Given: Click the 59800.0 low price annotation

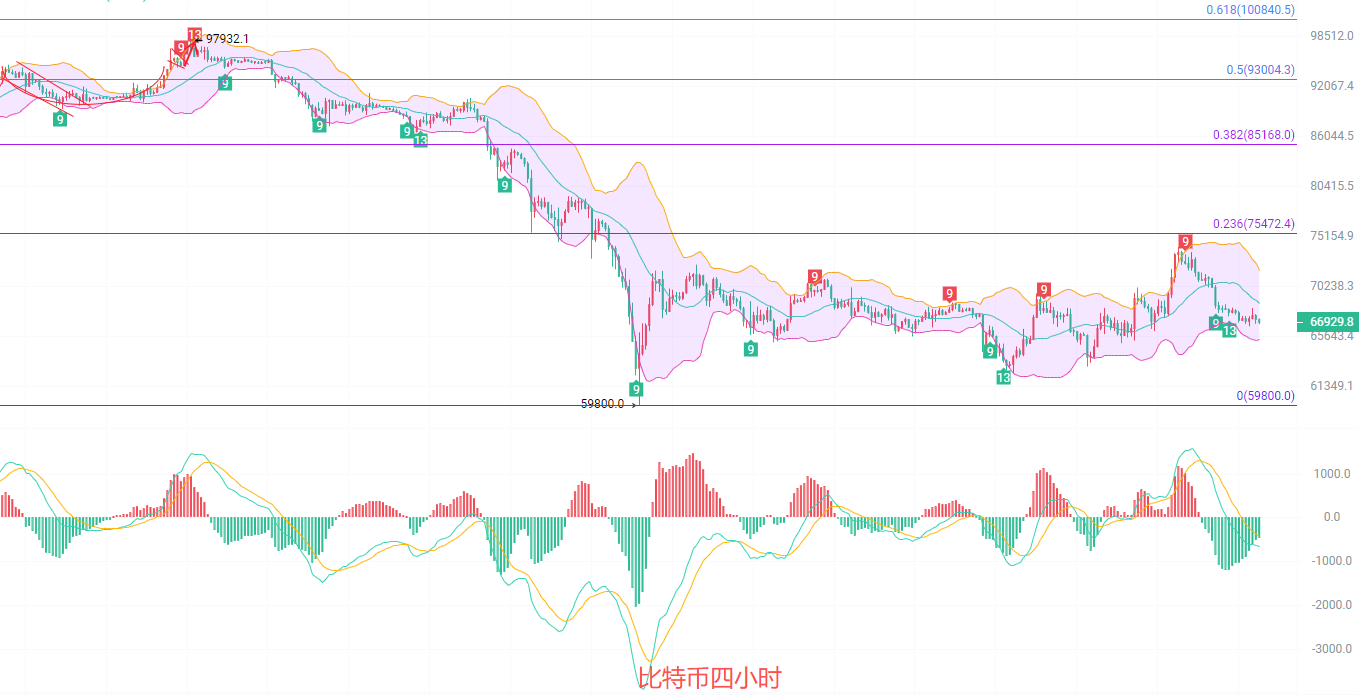Looking at the screenshot, I should 602,404.
